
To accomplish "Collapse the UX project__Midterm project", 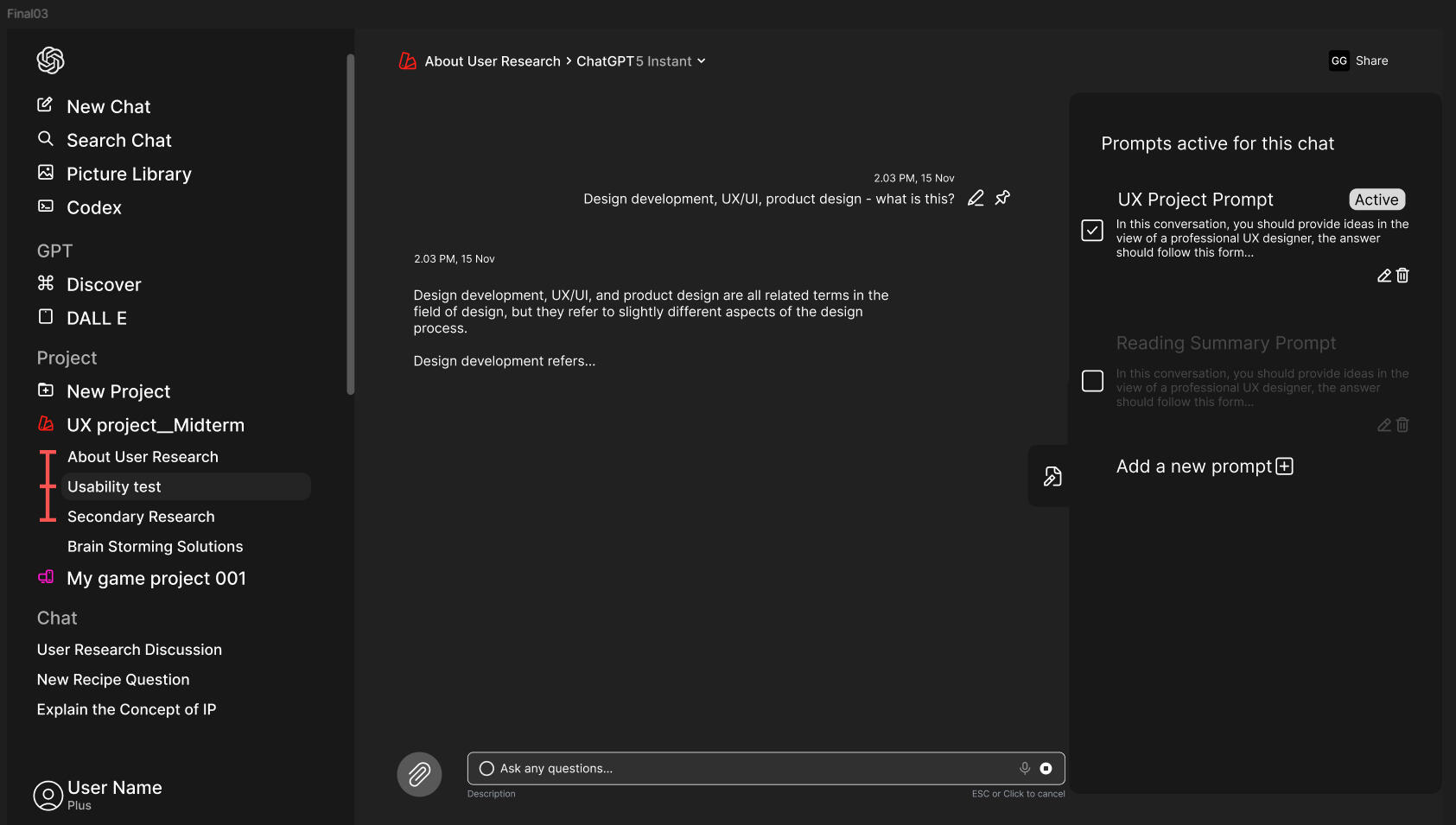I will pos(156,424).
